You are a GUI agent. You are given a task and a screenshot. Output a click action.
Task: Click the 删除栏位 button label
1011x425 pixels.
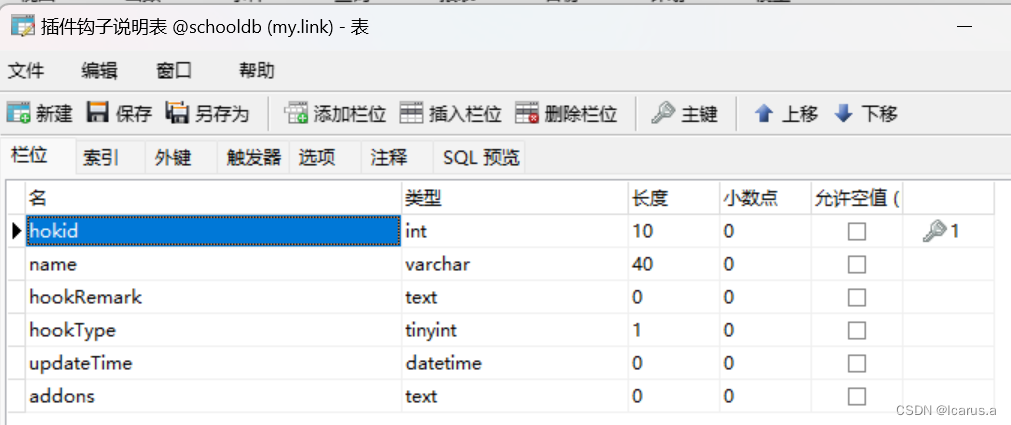click(580, 114)
